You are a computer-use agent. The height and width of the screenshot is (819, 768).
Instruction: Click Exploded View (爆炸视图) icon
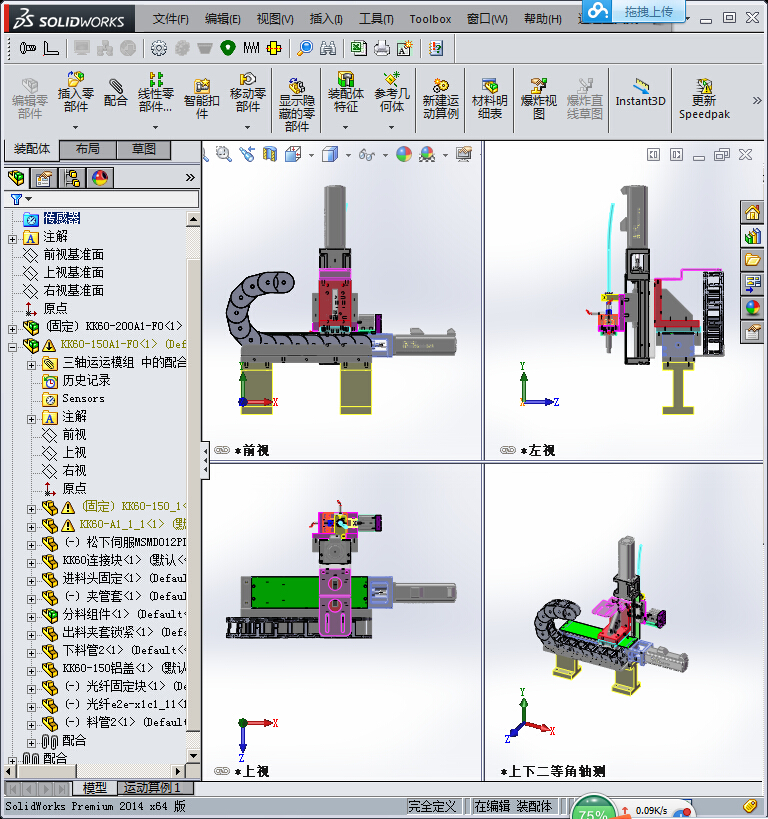pyautogui.click(x=539, y=99)
